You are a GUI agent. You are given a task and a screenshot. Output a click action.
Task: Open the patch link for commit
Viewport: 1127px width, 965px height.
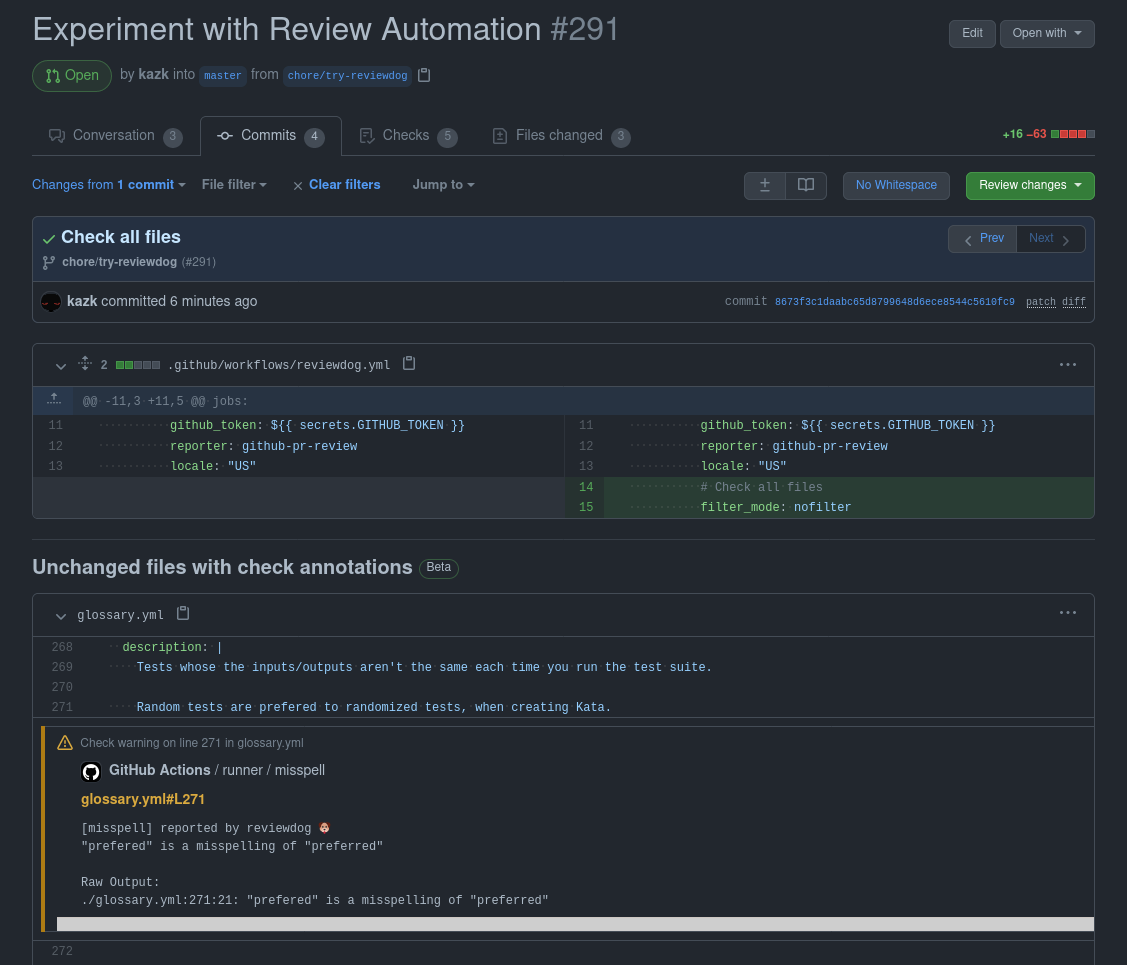click(1041, 302)
